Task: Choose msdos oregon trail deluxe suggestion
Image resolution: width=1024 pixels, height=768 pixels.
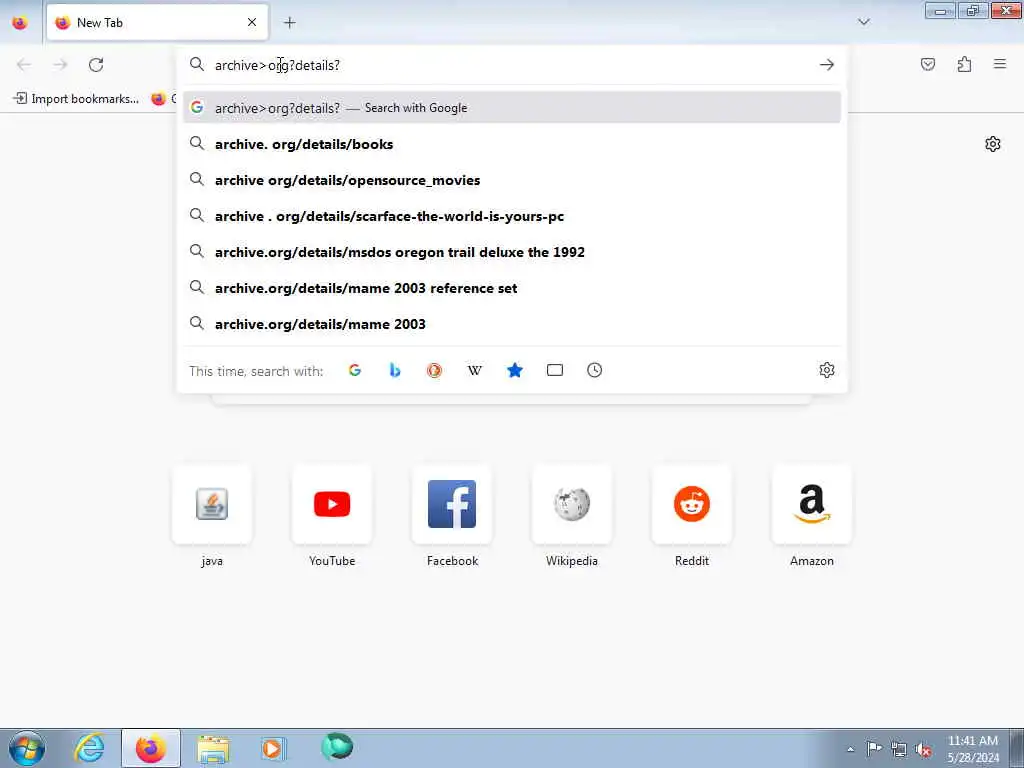Action: (512, 252)
